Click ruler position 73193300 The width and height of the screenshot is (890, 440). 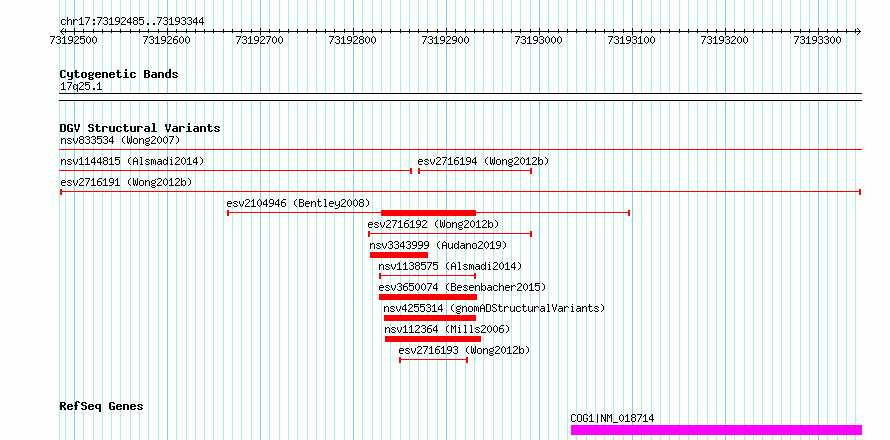point(818,40)
